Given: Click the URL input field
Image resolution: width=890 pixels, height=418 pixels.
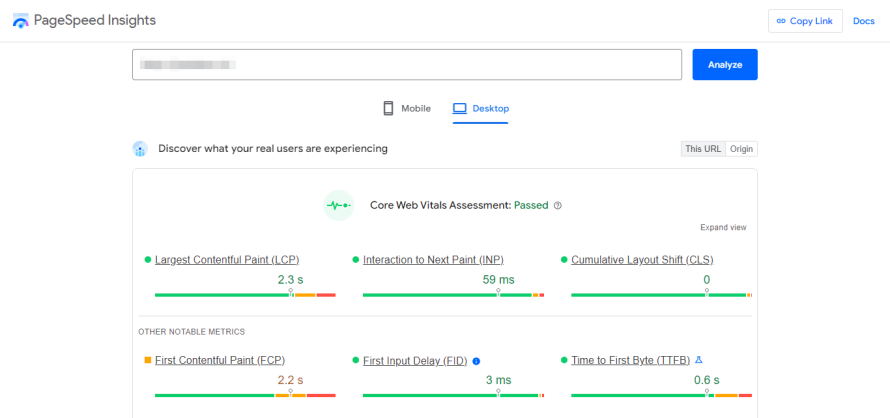Looking at the screenshot, I should click(407, 65).
